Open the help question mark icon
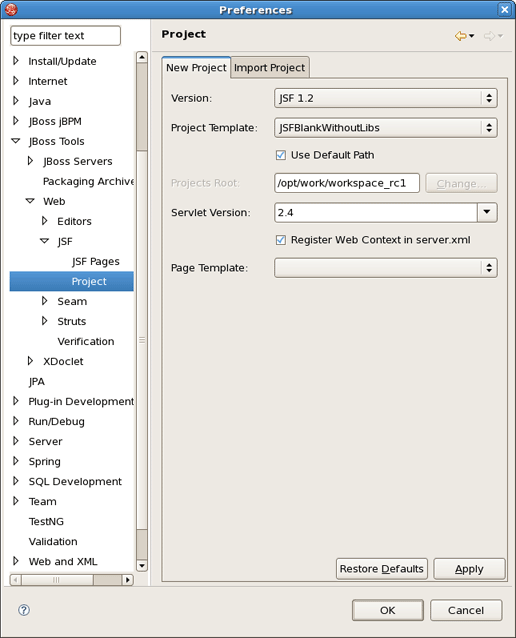 [x=24, y=610]
